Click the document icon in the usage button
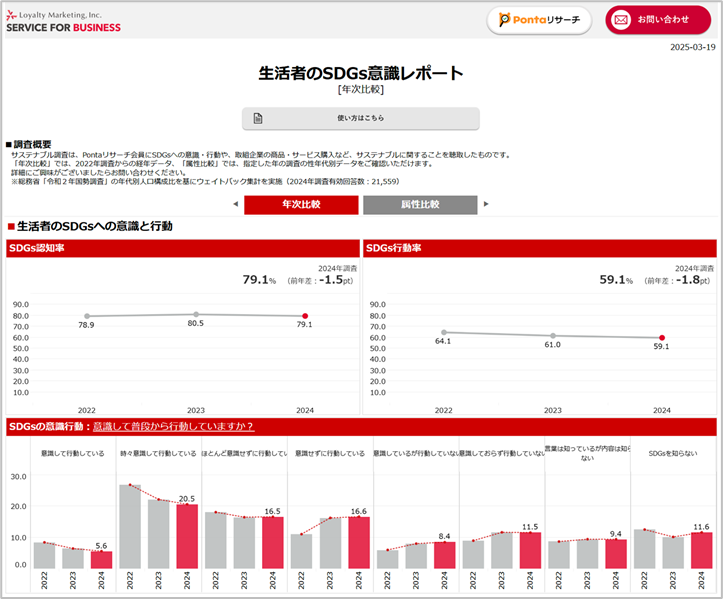Image resolution: width=723 pixels, height=599 pixels. coord(258,119)
